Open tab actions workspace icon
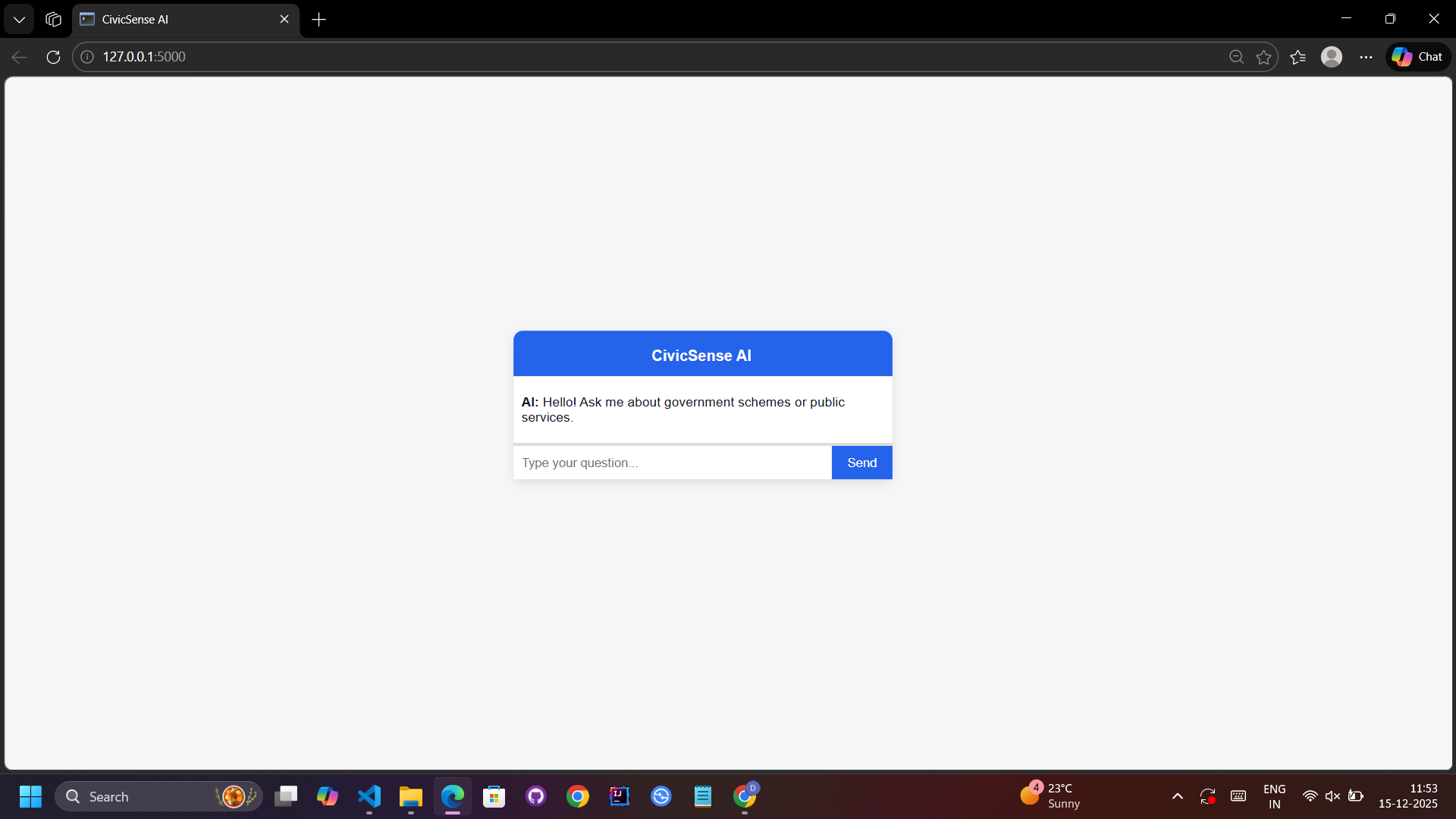The width and height of the screenshot is (1456, 819). (x=53, y=20)
